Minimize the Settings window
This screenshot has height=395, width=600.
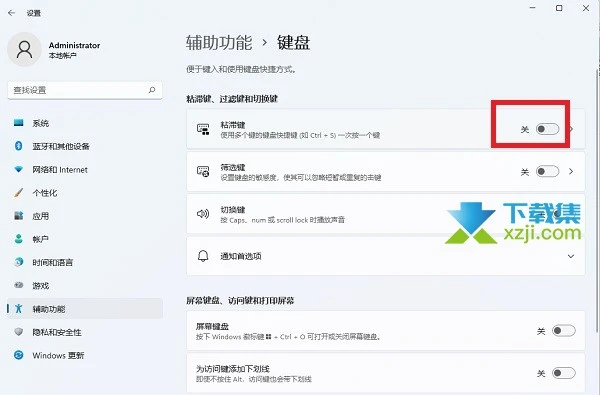pyautogui.click(x=532, y=8)
